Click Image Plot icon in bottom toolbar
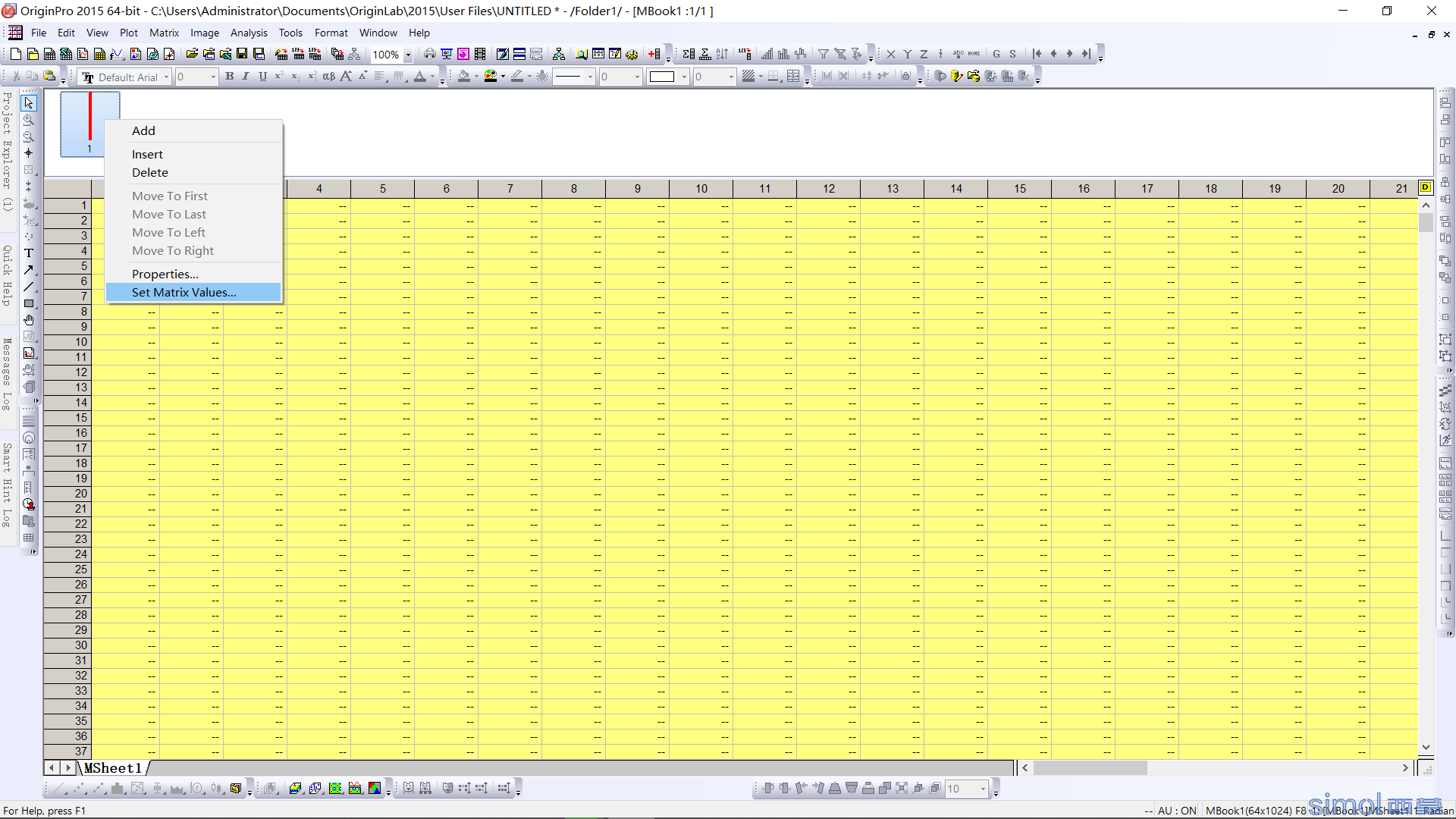The width and height of the screenshot is (1456, 819). (375, 789)
